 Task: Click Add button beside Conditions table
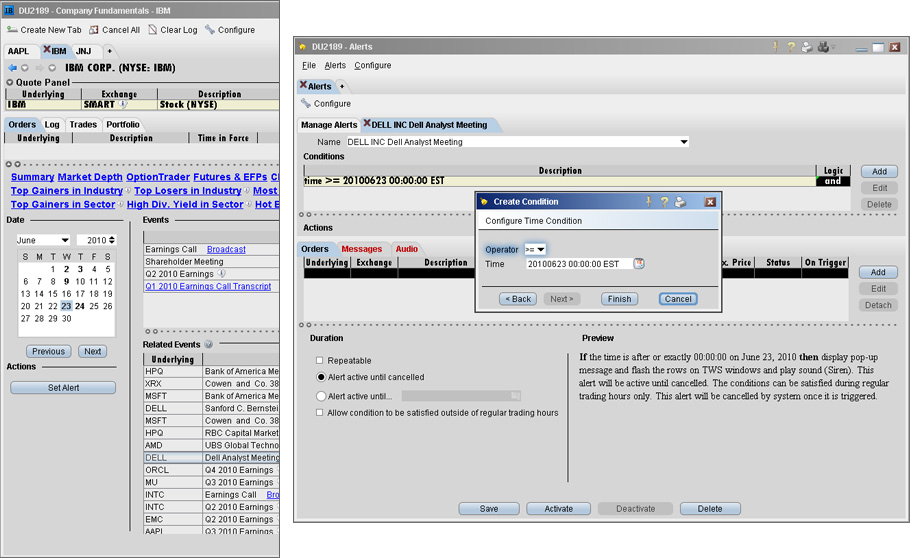coord(879,171)
